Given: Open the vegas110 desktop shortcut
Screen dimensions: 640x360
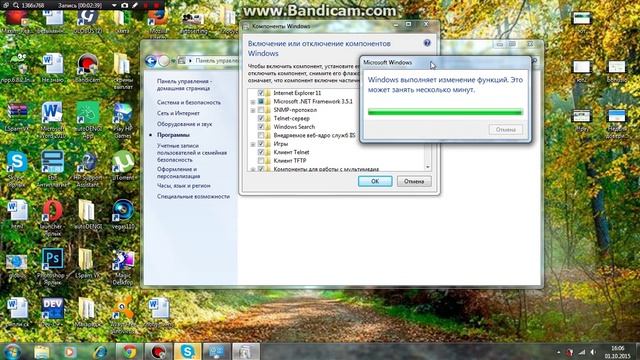Looking at the screenshot, I should pos(123,214).
